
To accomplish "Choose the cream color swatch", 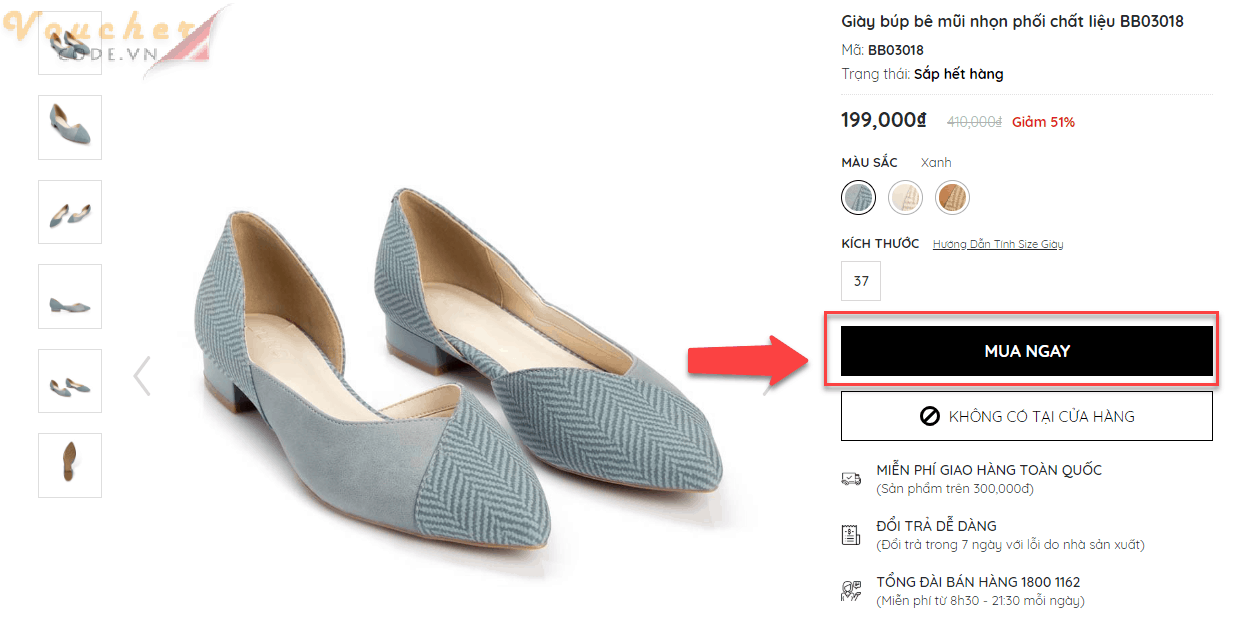I will (906, 197).
